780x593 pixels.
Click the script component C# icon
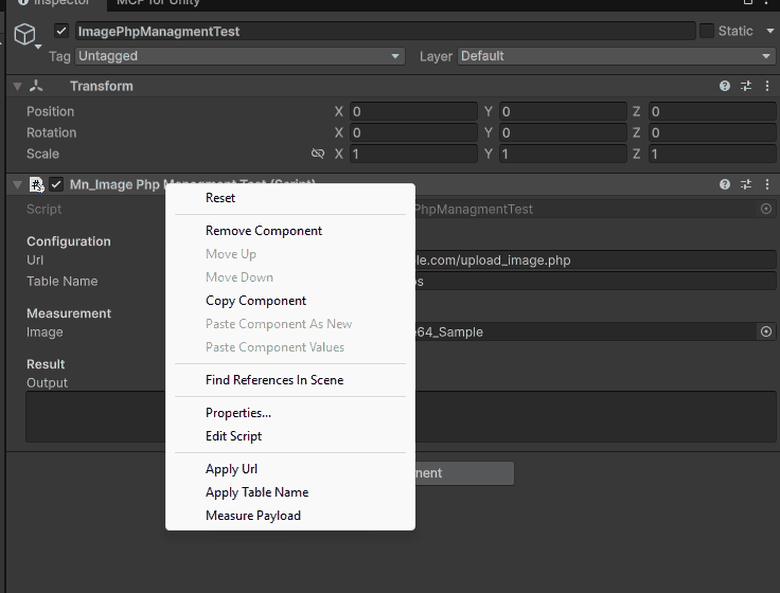click(36, 185)
